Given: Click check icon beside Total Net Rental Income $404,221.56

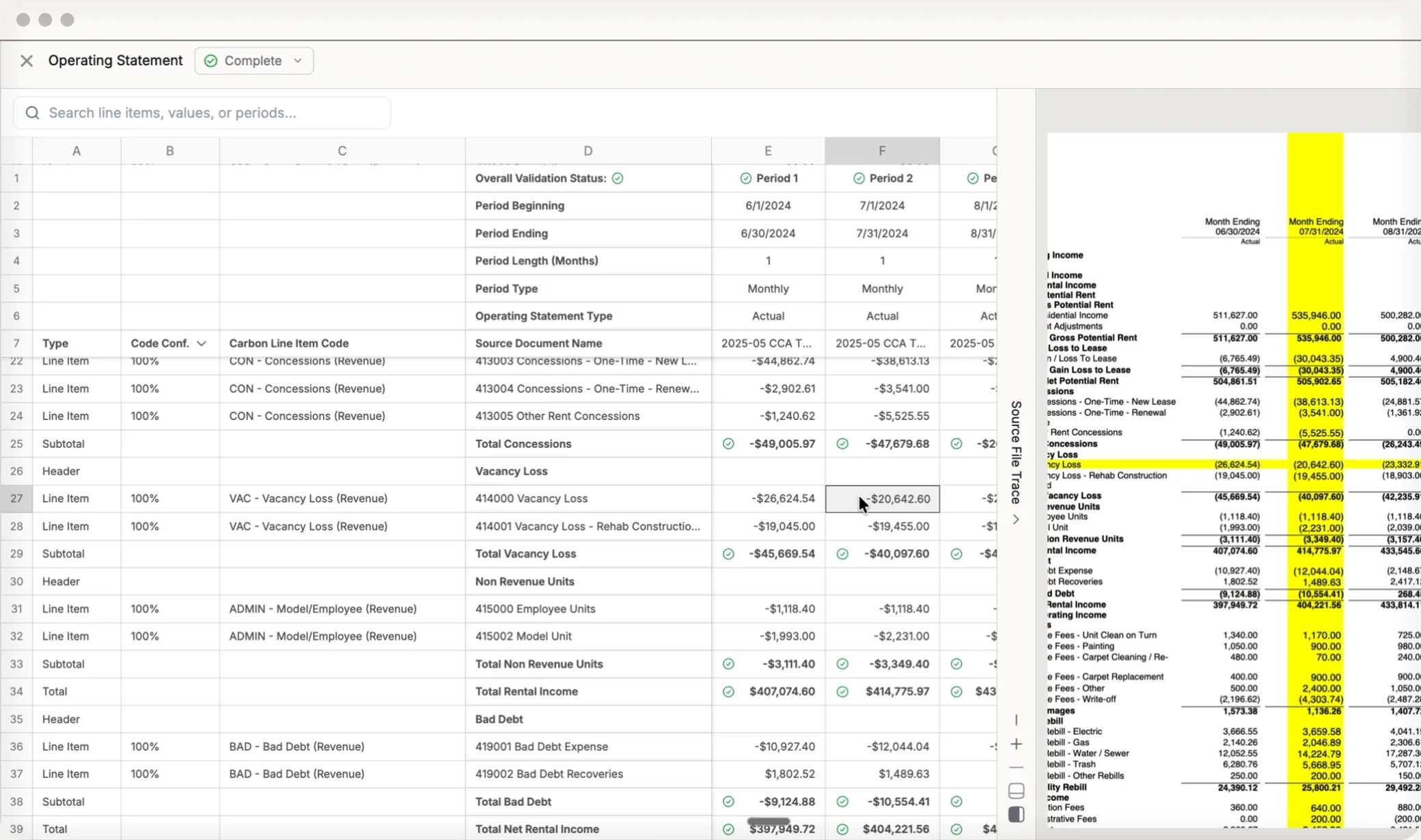Looking at the screenshot, I should [842, 829].
